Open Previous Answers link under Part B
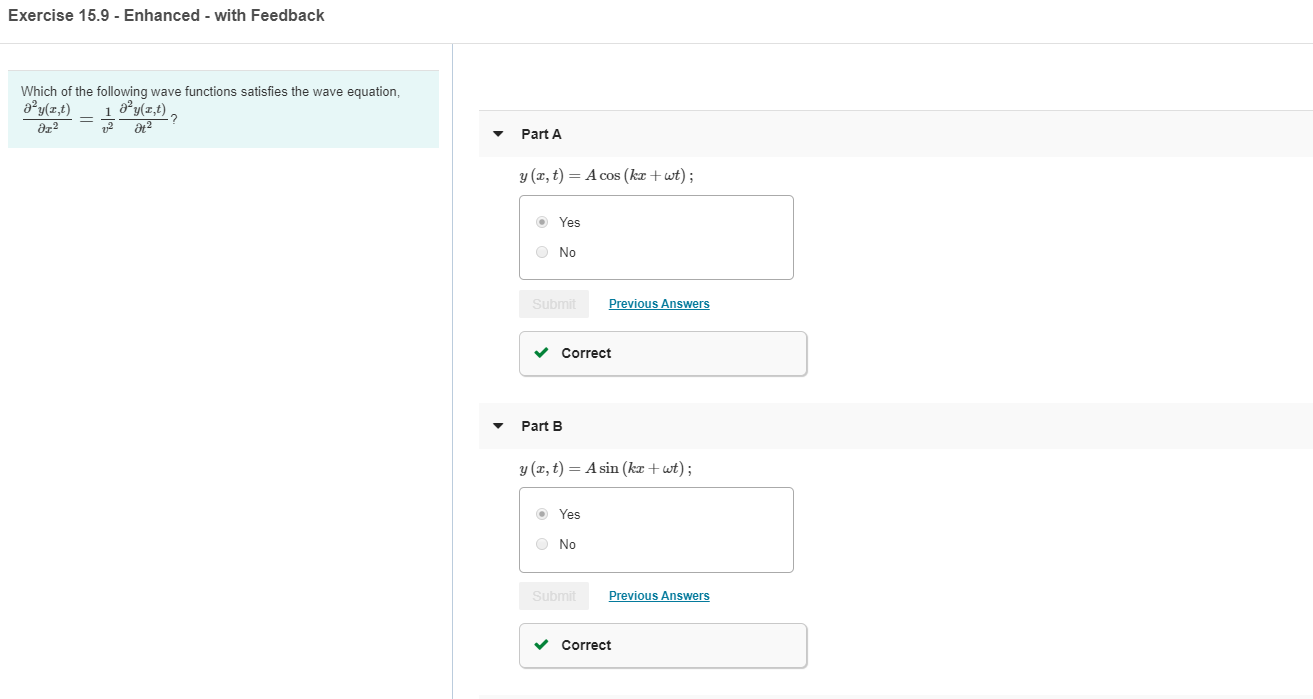 click(x=659, y=596)
